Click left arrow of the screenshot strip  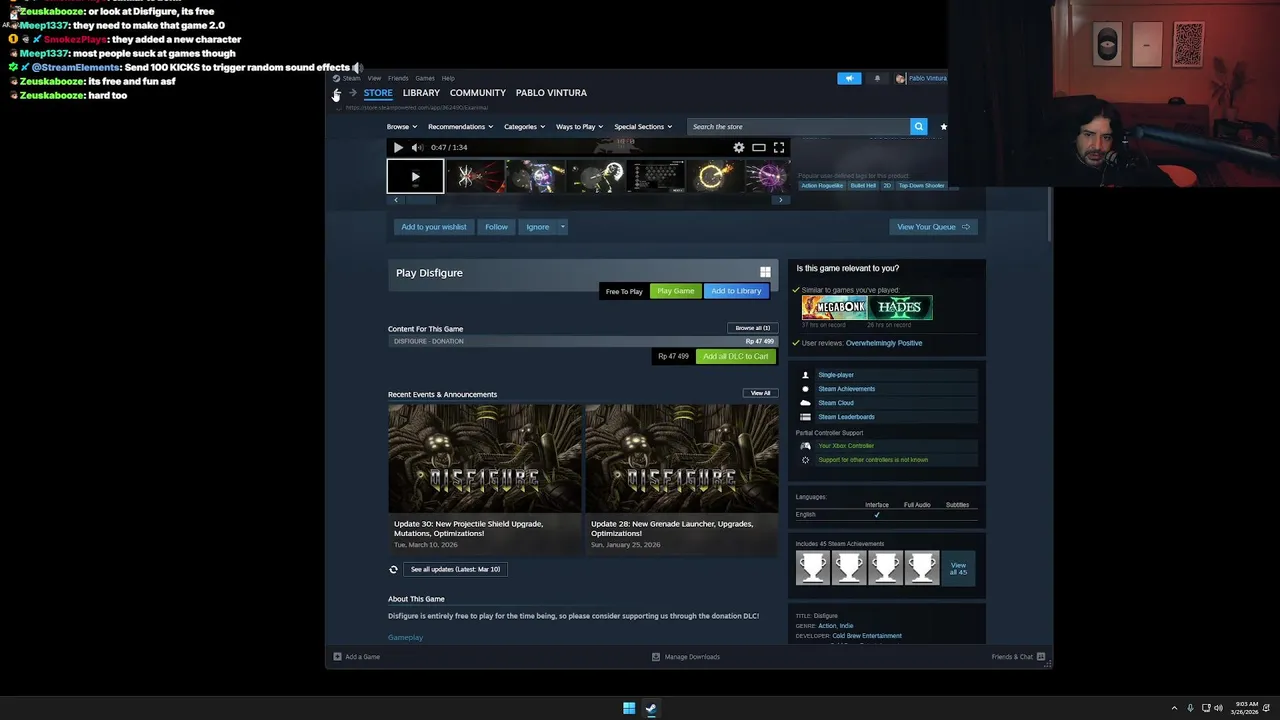coord(396,200)
